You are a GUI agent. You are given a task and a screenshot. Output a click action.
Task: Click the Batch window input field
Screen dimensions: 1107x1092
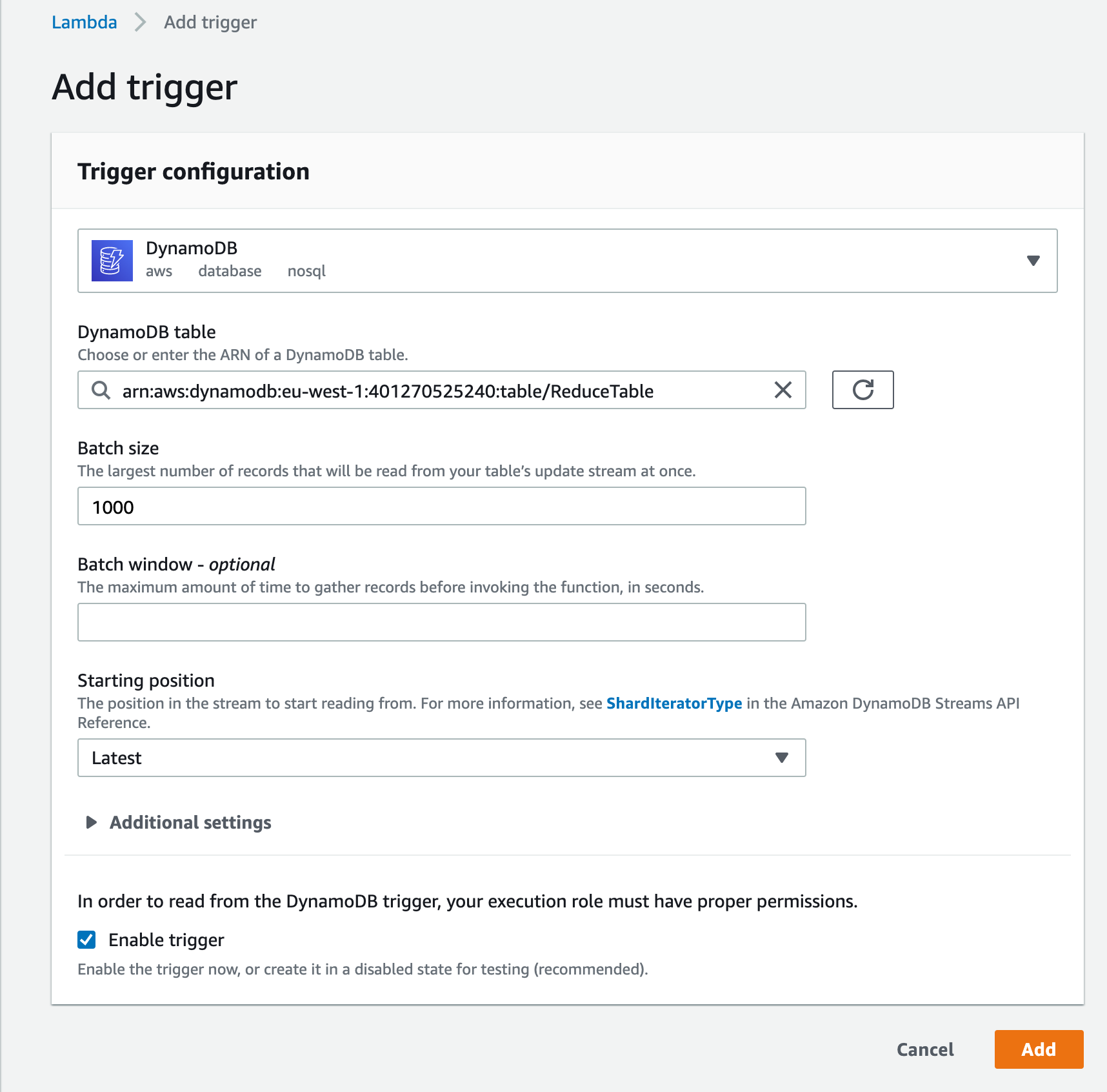click(x=442, y=622)
